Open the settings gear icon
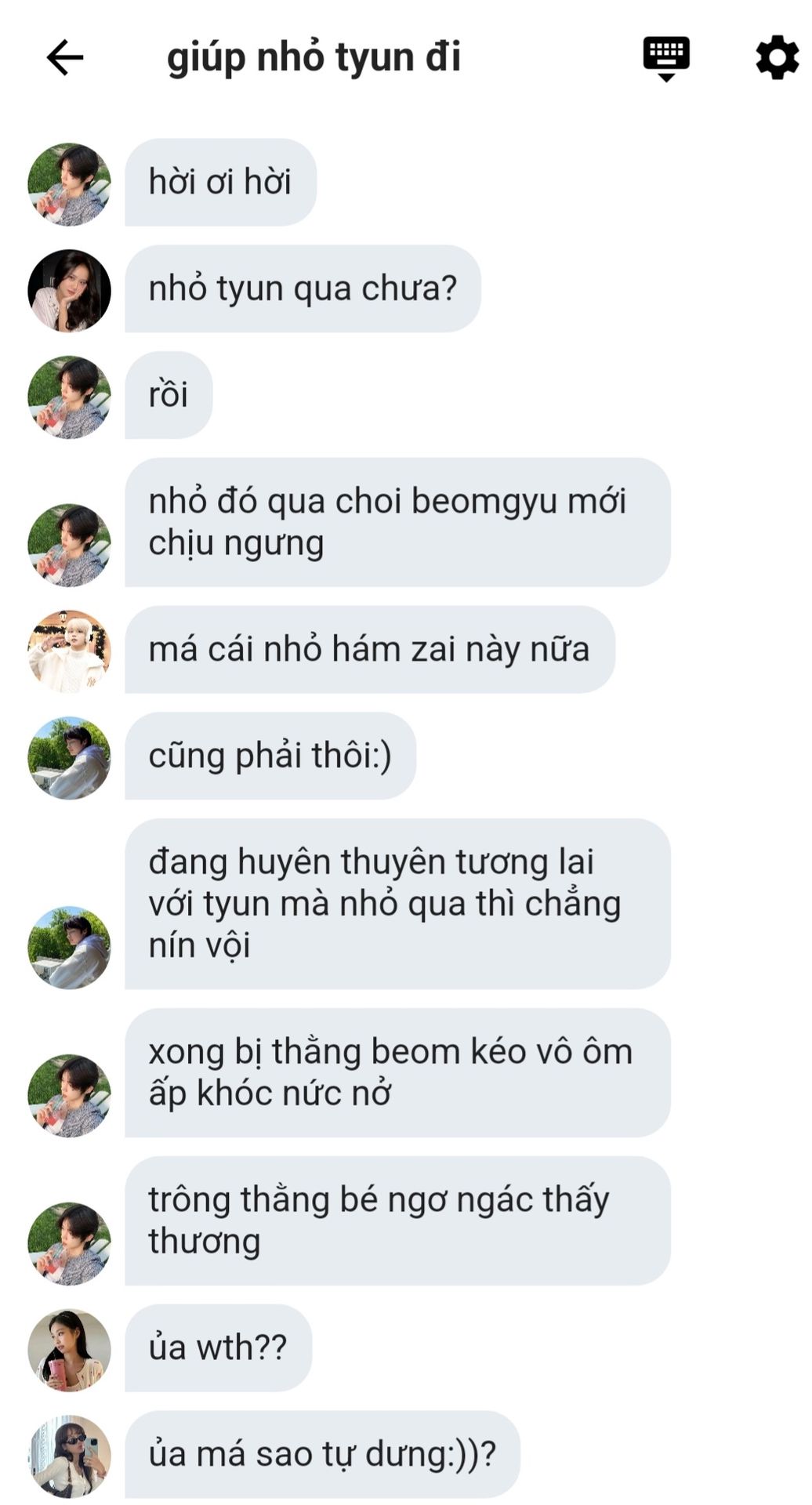The height and width of the screenshot is (1505, 812). 777,57
